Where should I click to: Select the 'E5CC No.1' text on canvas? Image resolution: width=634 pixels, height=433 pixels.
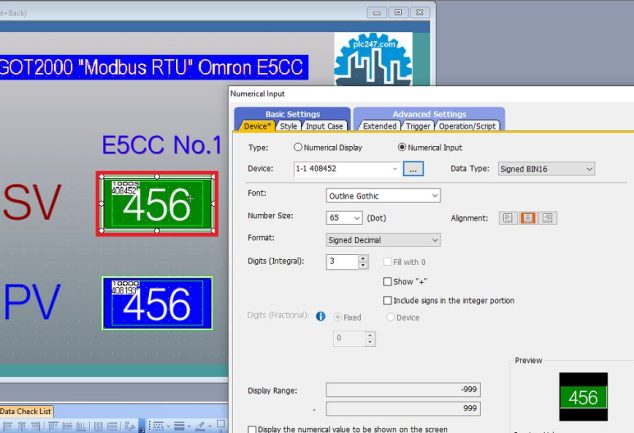point(161,145)
